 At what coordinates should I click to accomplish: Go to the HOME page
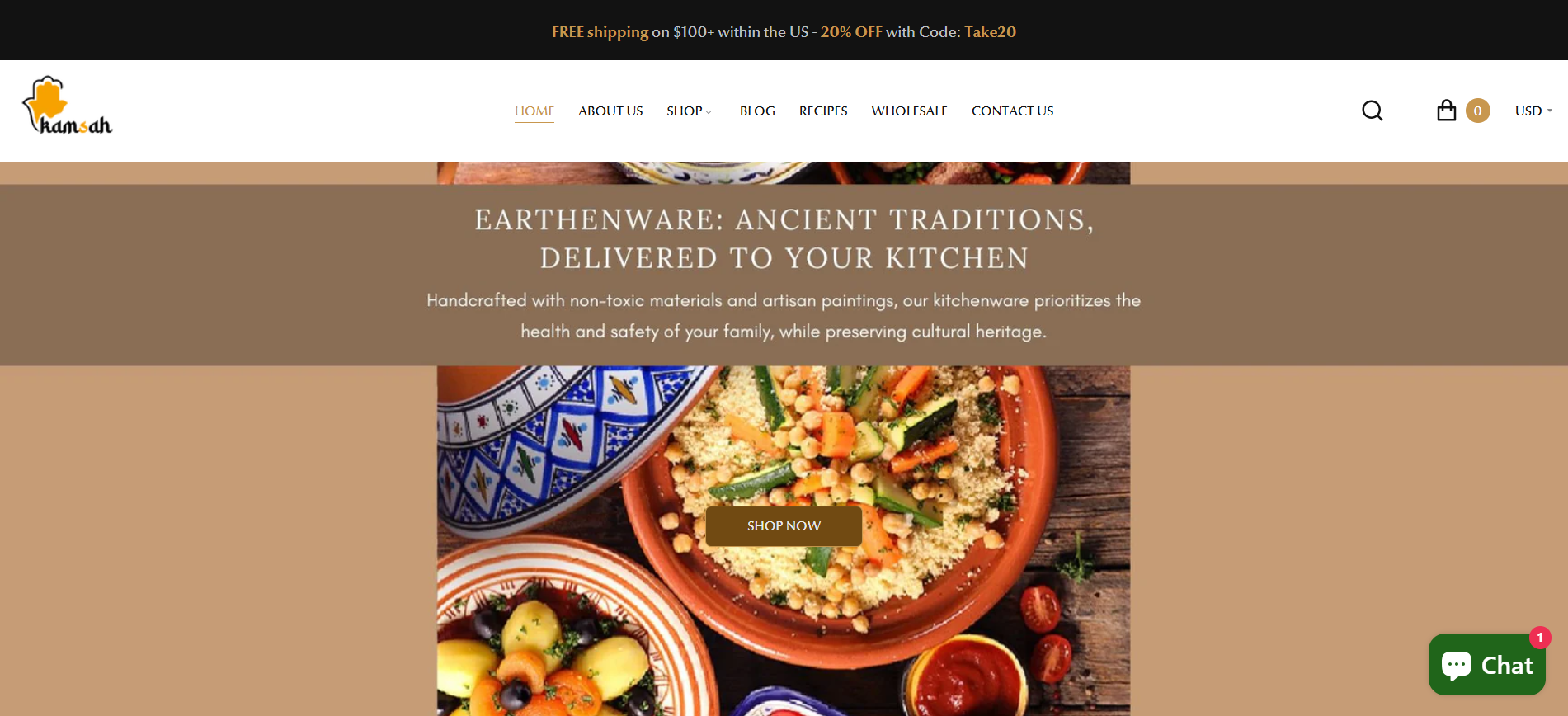[x=534, y=111]
